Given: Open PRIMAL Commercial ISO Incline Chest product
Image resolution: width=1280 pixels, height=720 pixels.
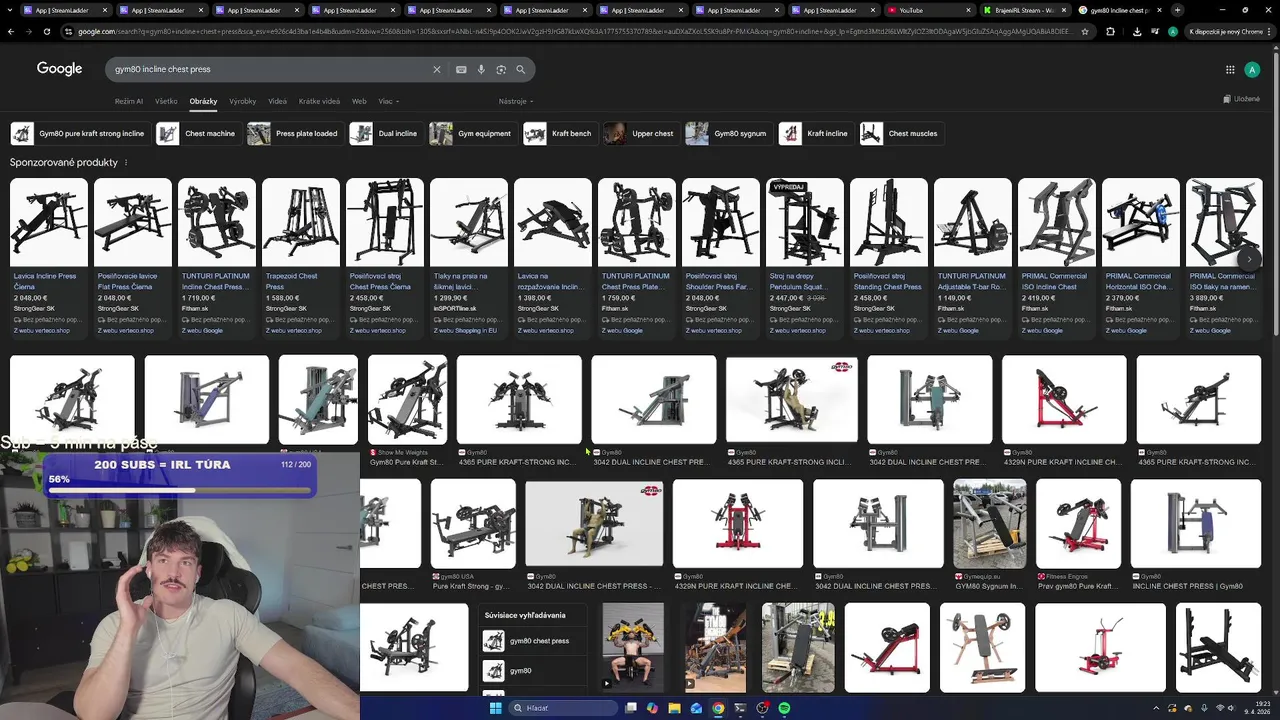Looking at the screenshot, I should (x=1057, y=257).
